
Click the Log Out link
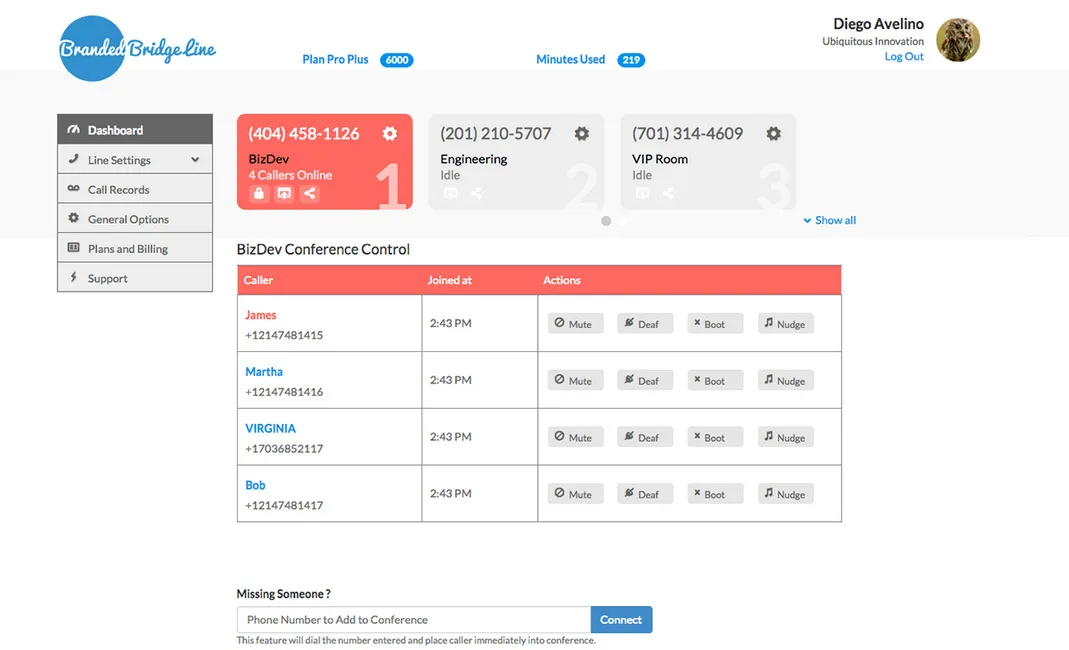point(903,56)
